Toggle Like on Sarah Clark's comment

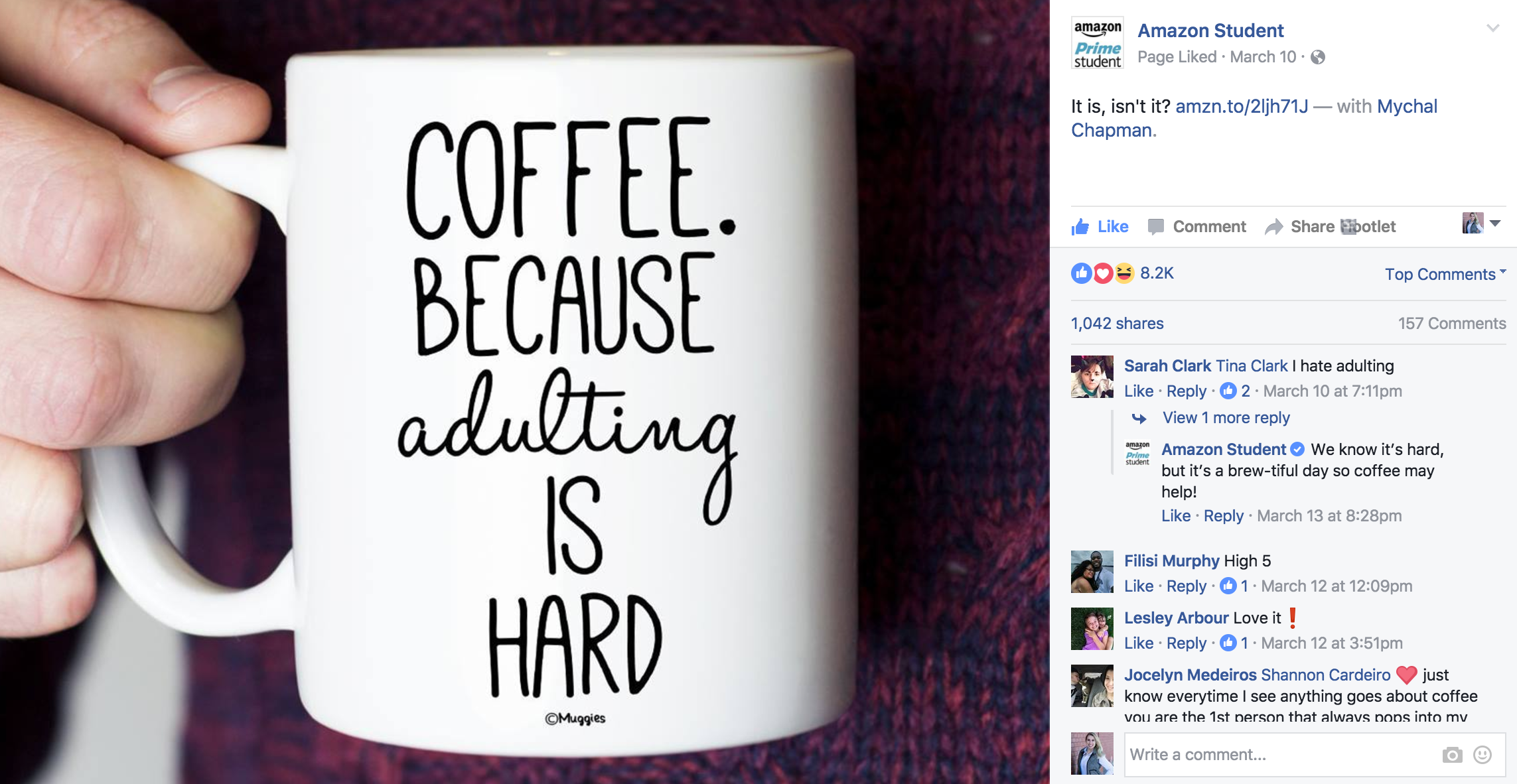point(1139,391)
